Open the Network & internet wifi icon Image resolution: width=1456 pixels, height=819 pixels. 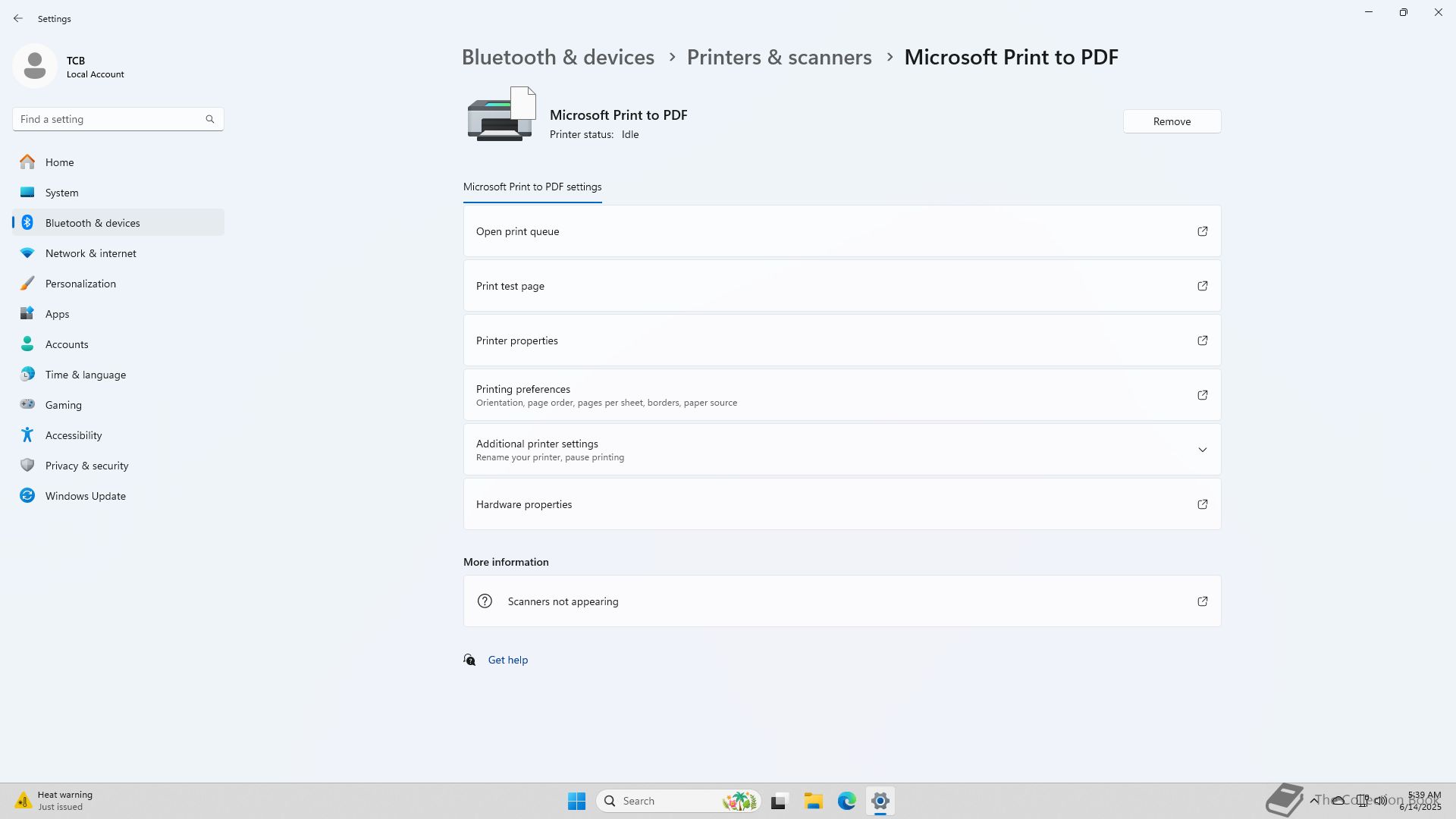[x=27, y=253]
